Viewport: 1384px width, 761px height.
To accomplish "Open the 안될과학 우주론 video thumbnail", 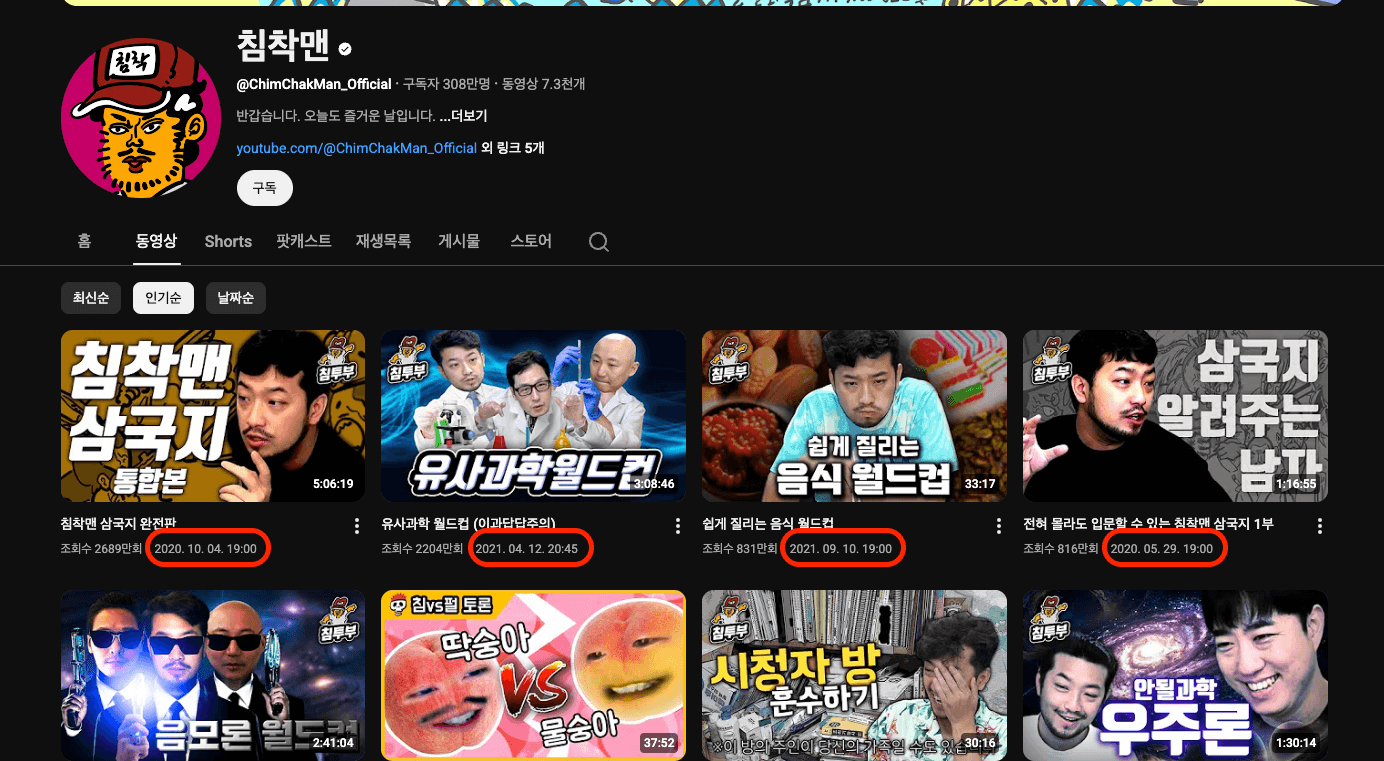I will 1175,675.
